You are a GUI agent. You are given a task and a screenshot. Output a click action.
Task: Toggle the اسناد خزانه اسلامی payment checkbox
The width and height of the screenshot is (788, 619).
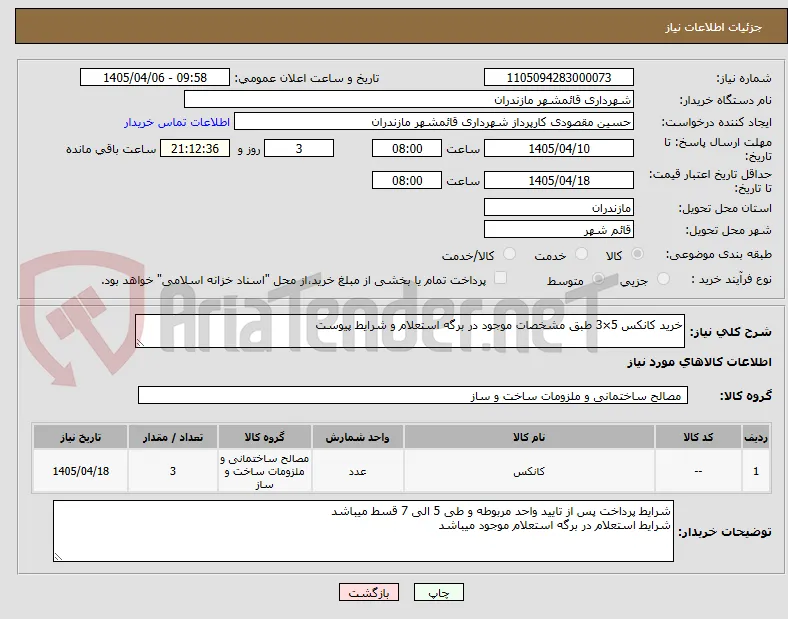(501, 278)
